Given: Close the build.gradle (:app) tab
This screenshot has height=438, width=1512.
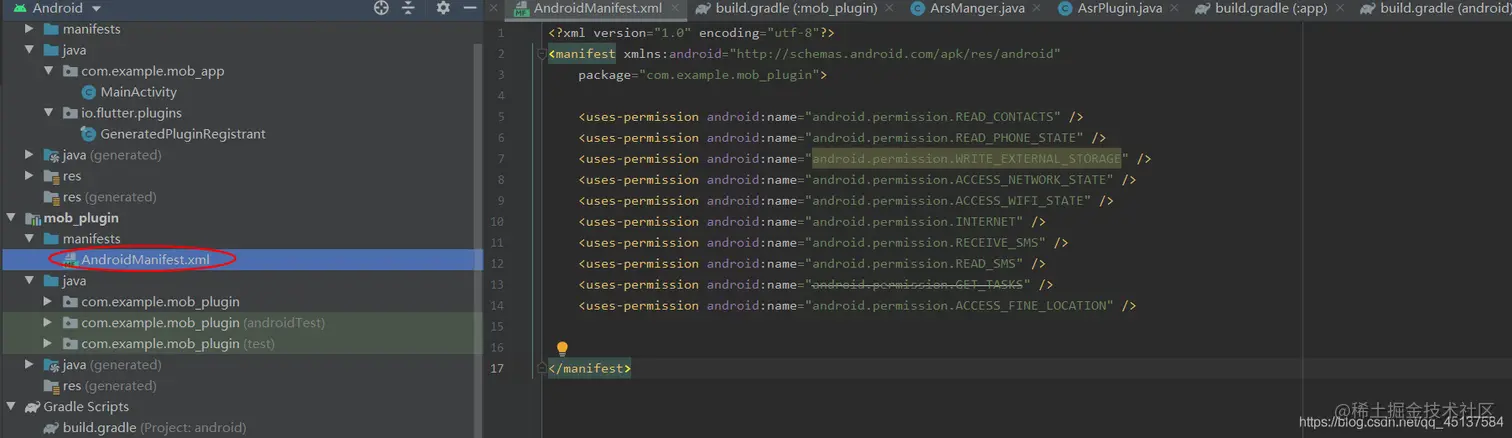Looking at the screenshot, I should (x=1339, y=8).
